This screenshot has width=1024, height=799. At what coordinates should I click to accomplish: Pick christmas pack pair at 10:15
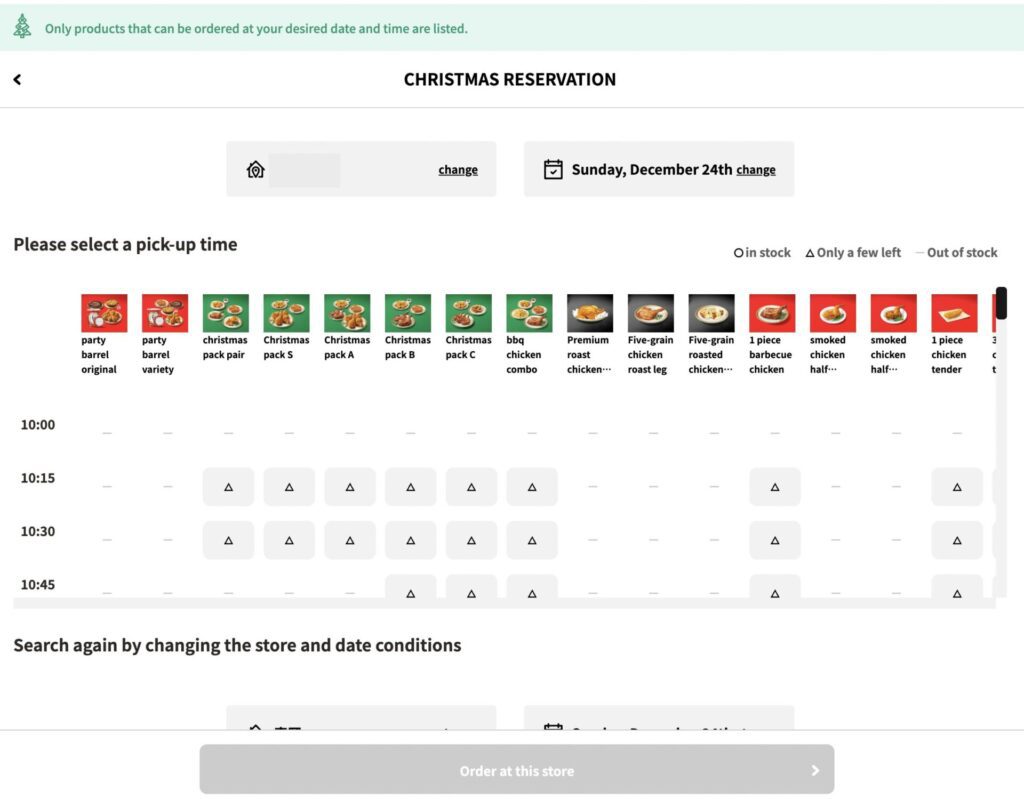228,487
